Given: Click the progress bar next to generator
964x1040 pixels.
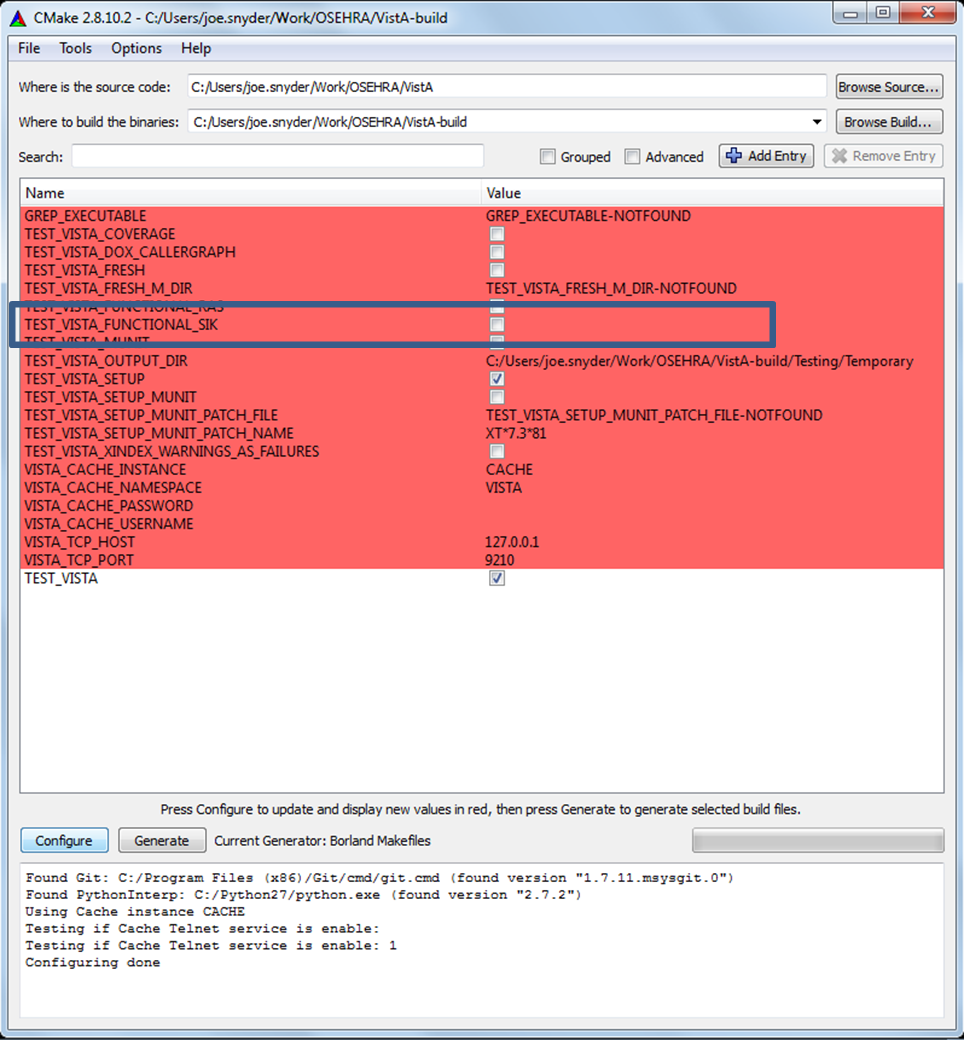Looking at the screenshot, I should click(817, 840).
